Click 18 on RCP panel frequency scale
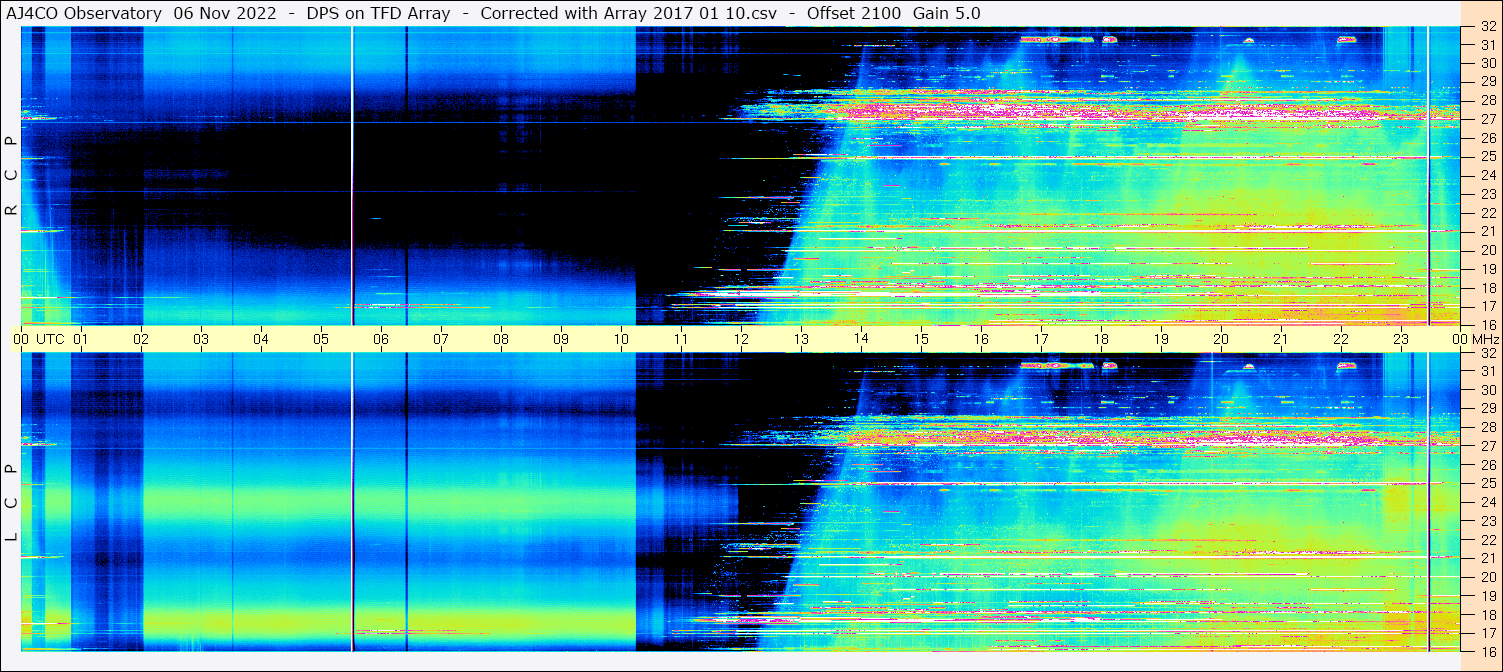This screenshot has height=672, width=1503. pyautogui.click(x=1487, y=288)
